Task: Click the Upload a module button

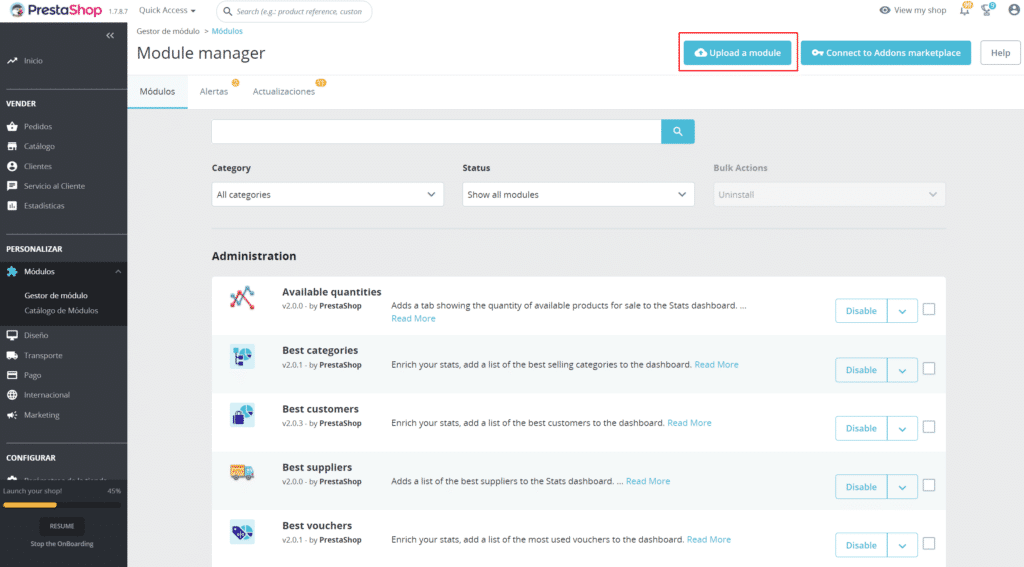Action: 737,53
